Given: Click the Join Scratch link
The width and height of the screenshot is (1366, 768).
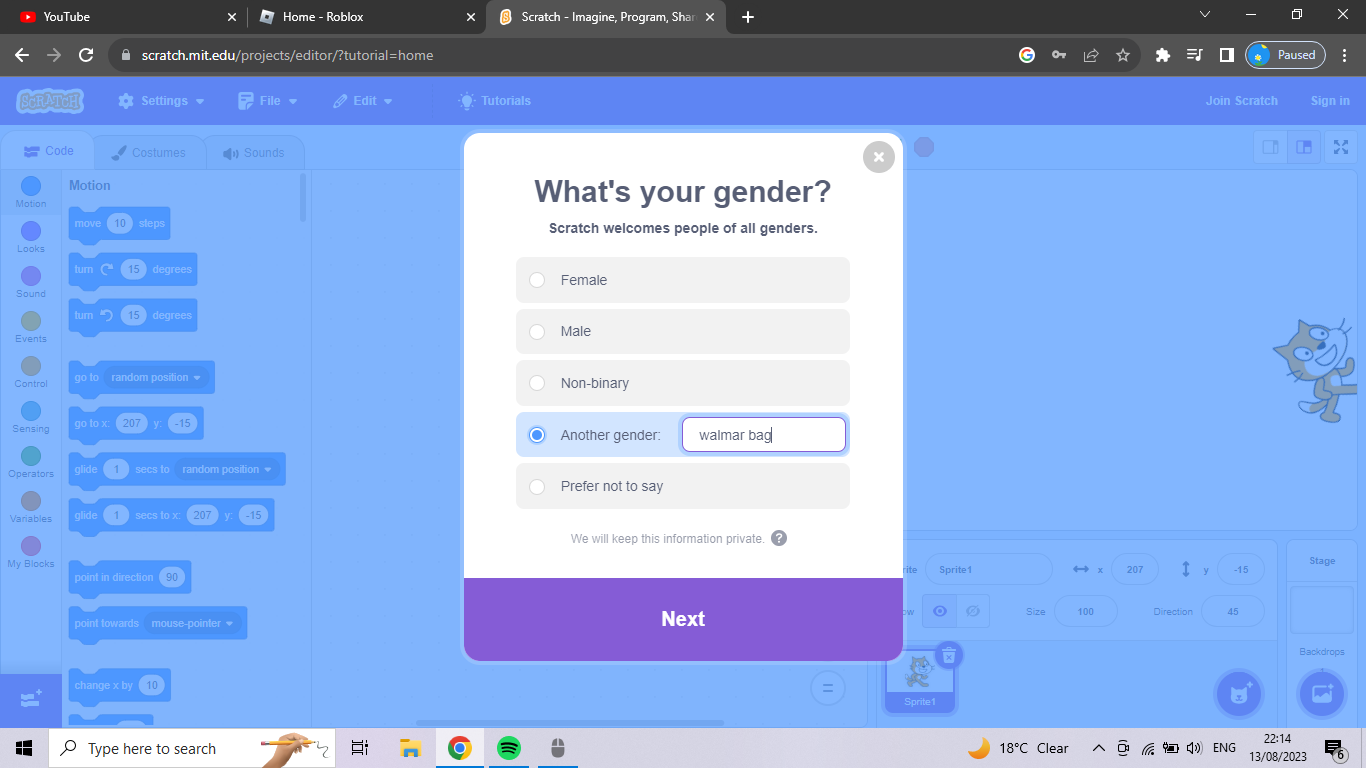Looking at the screenshot, I should (x=1241, y=101).
